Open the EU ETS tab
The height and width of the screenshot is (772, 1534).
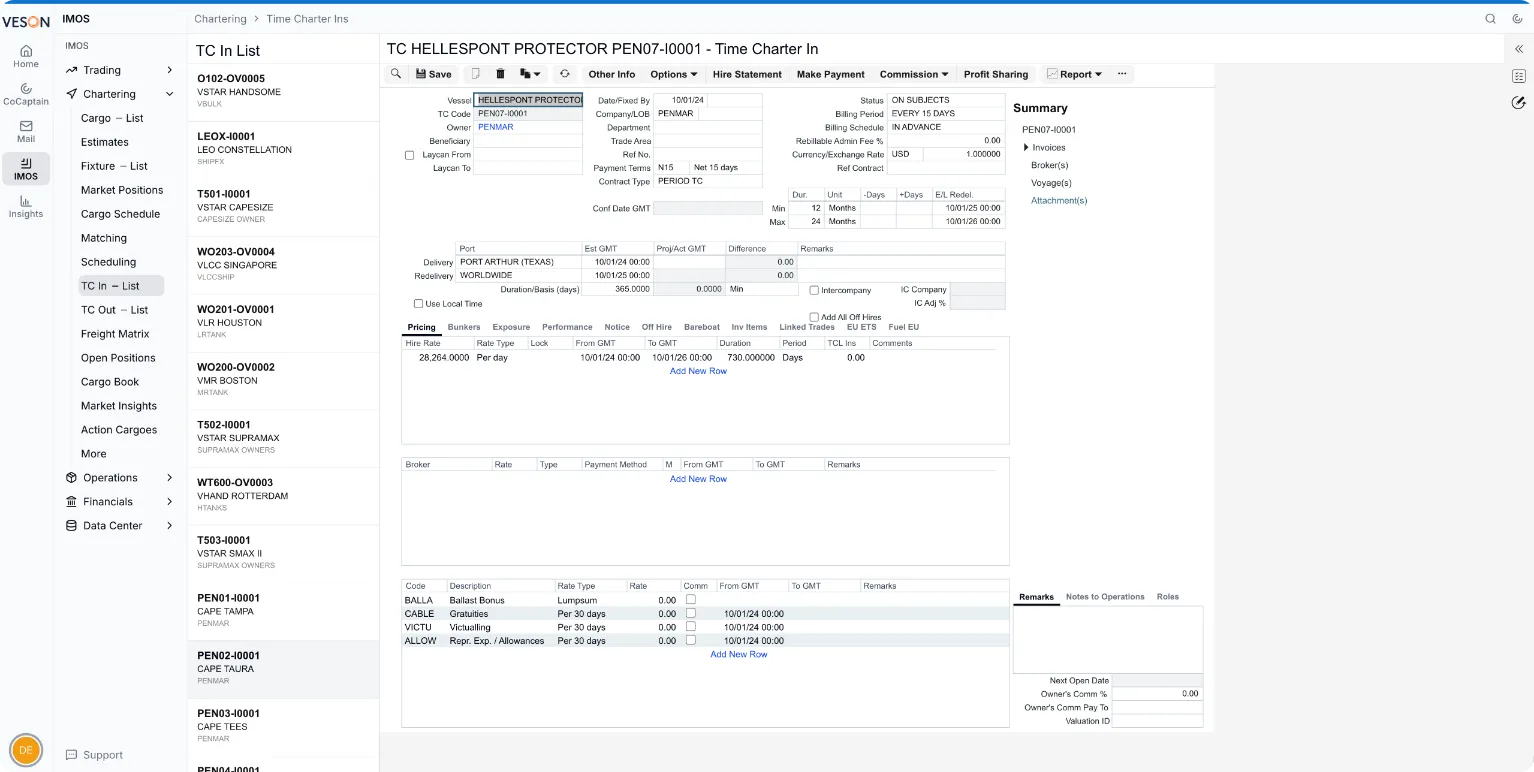861,327
